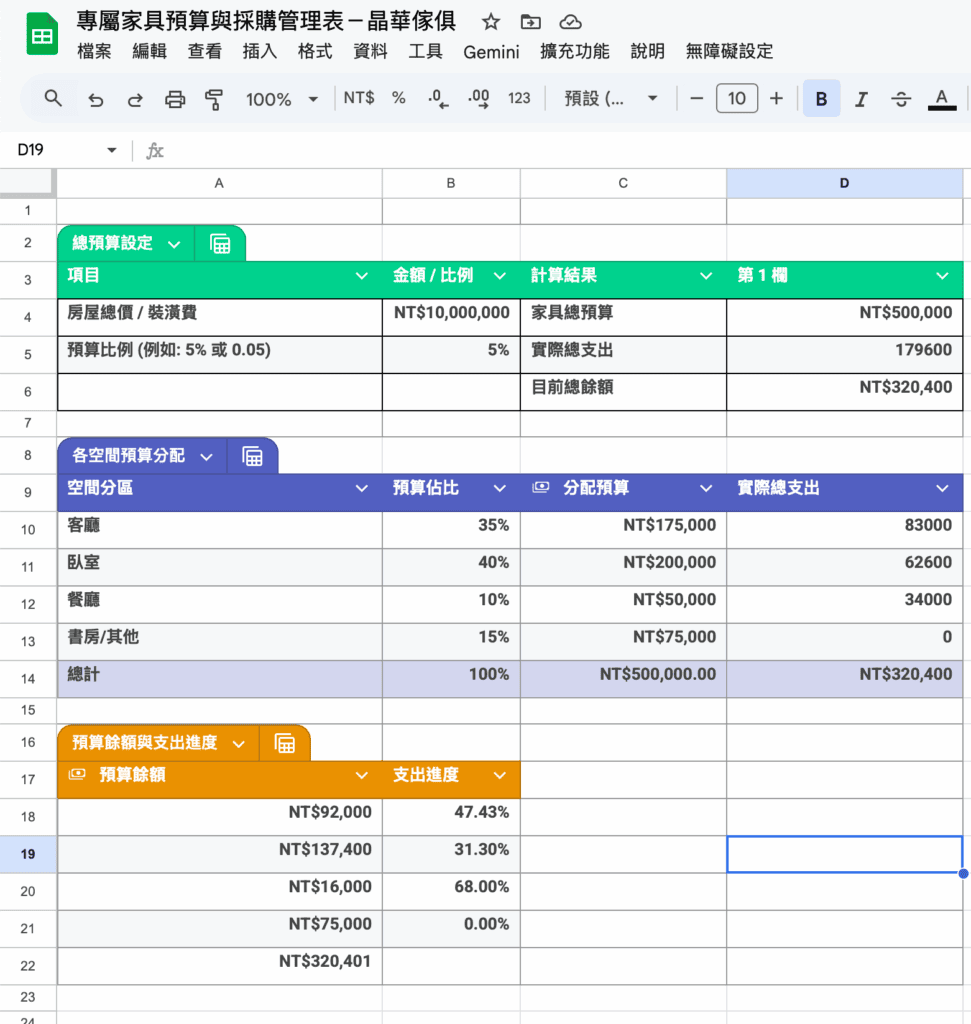This screenshot has height=1024, width=971.
Task: Expand 總預算設定 table options chevron
Action: pyautogui.click(x=174, y=244)
